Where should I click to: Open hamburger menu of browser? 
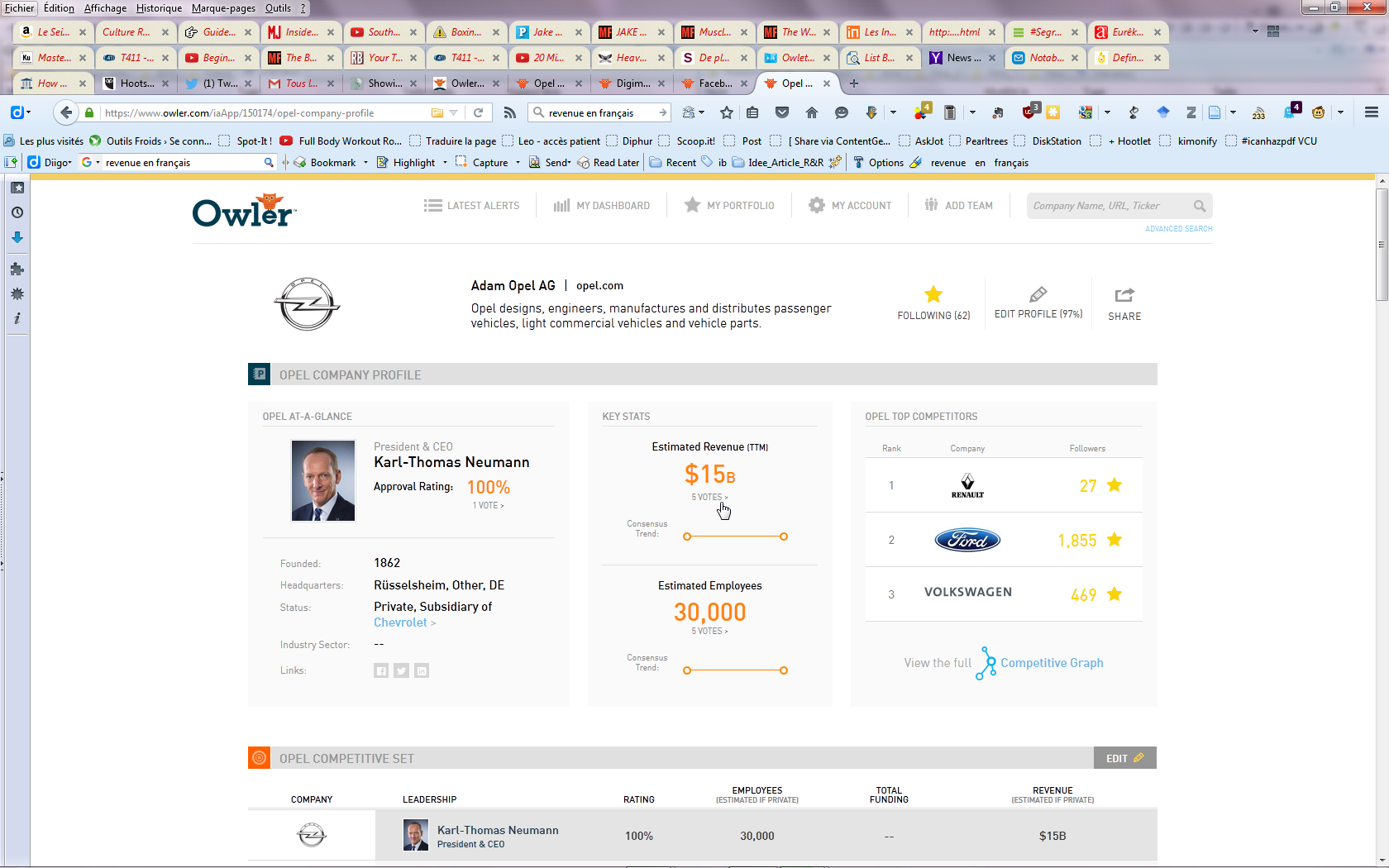point(1371,112)
